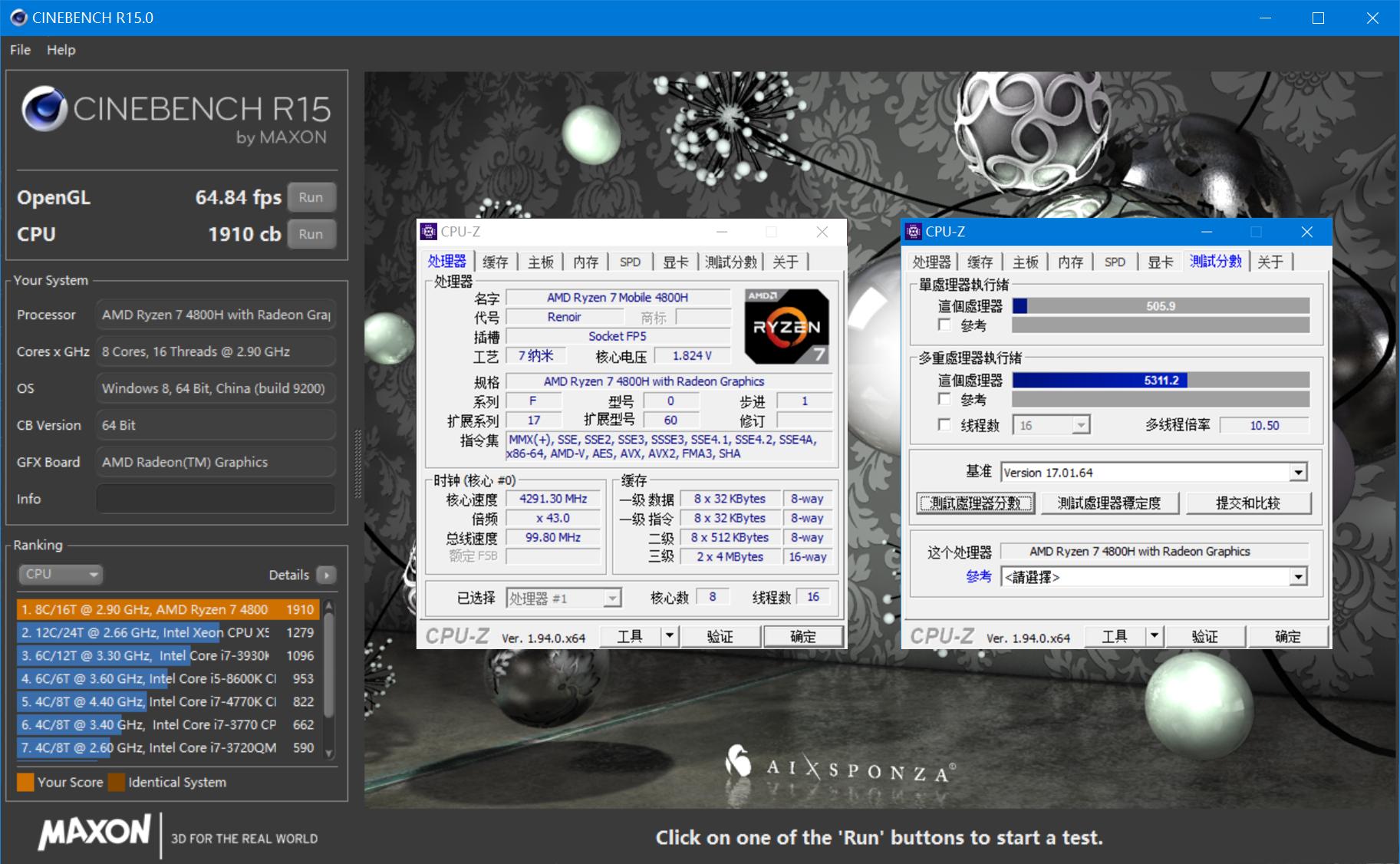Image resolution: width=1400 pixels, height=864 pixels.
Task: Enable the 参考 checkbox under single-processor score
Action: [945, 325]
